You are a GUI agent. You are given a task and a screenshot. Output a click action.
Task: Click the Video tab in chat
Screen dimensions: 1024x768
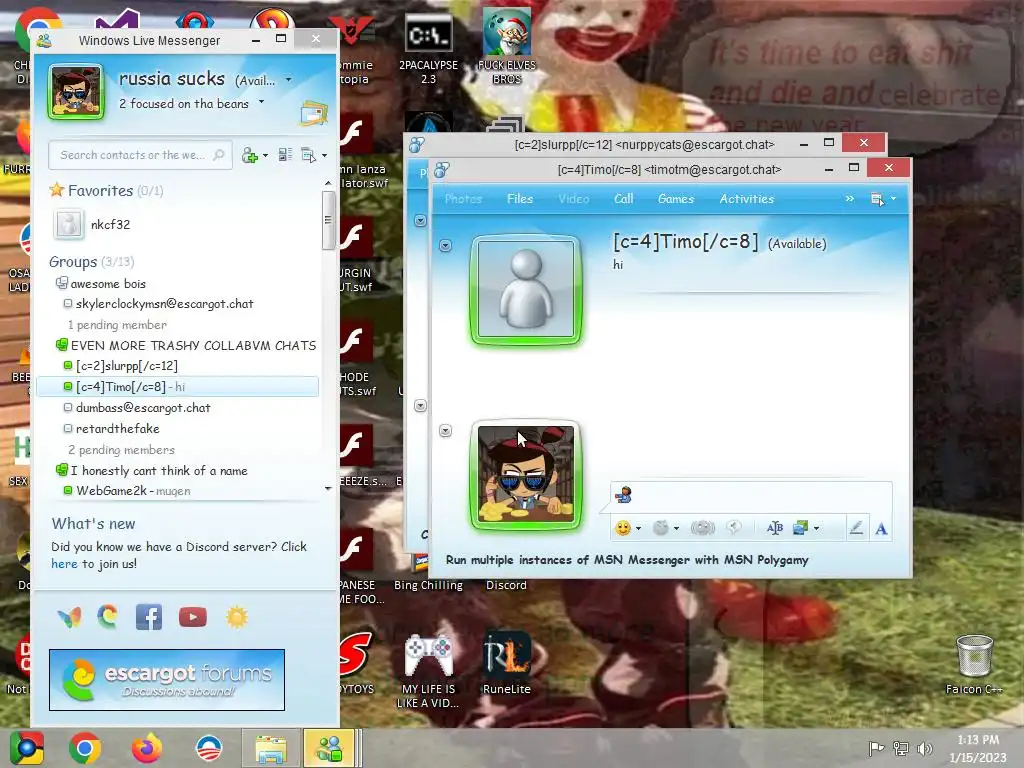coord(573,199)
